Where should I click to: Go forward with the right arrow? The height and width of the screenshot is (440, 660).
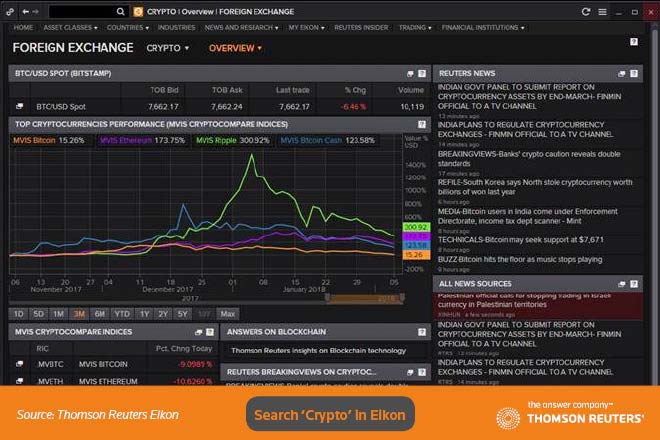tap(36, 12)
